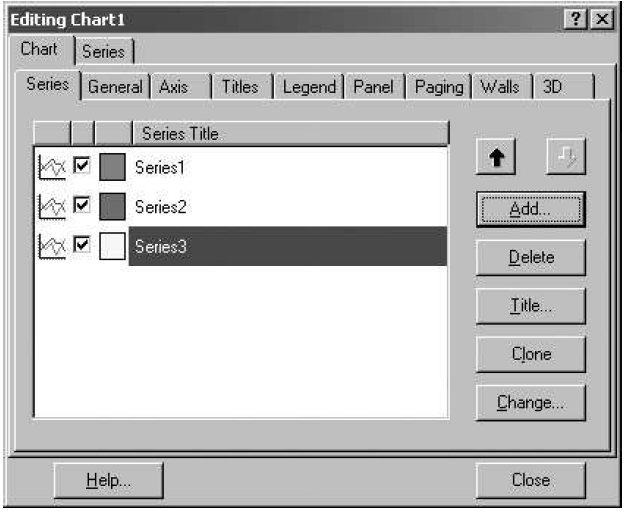Viewport: 624px width, 511px height.
Task: Click the Clone button
Action: coord(531,354)
